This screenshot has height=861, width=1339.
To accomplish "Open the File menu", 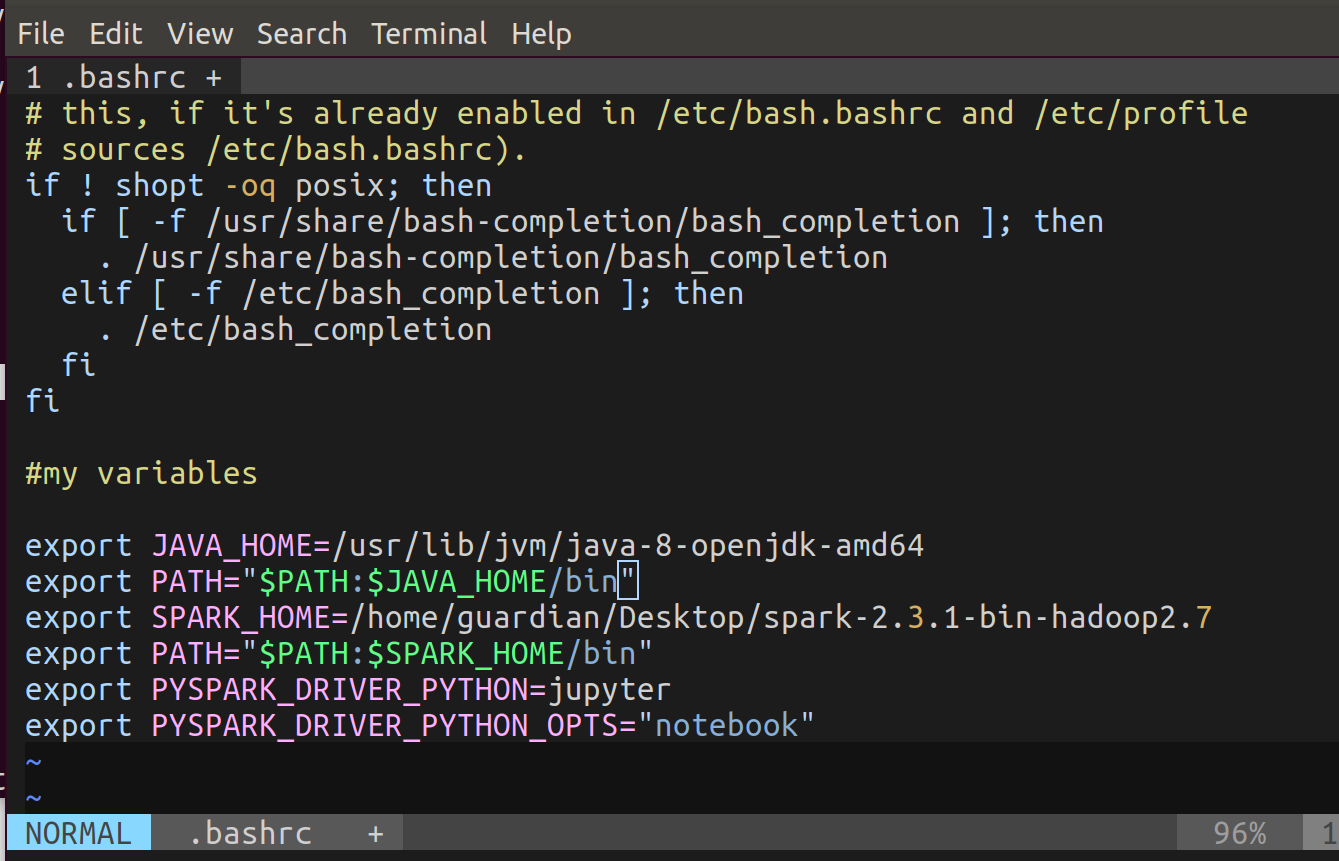I will click(x=40, y=34).
